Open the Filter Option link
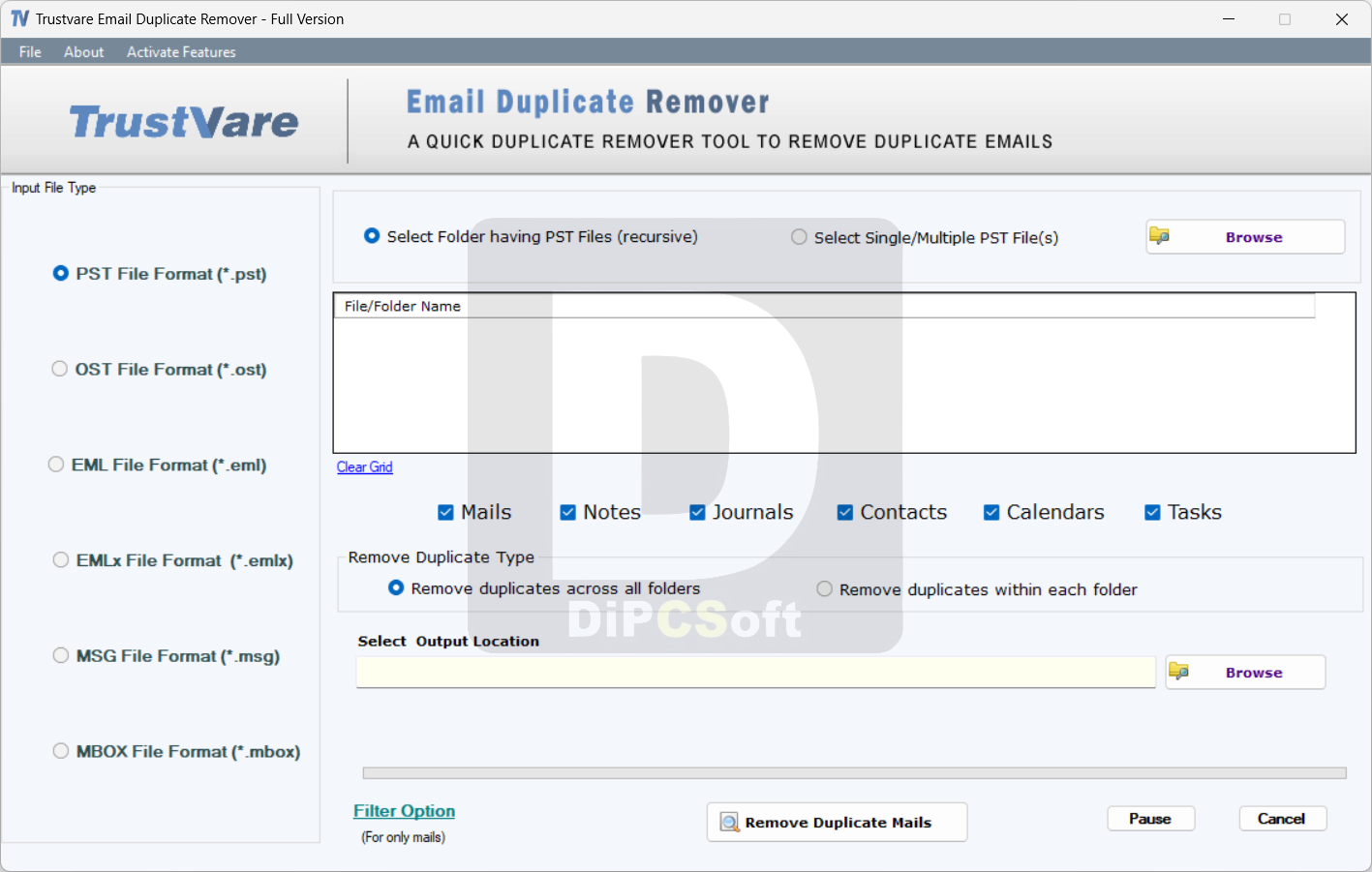The width and height of the screenshot is (1372, 872). tap(404, 811)
